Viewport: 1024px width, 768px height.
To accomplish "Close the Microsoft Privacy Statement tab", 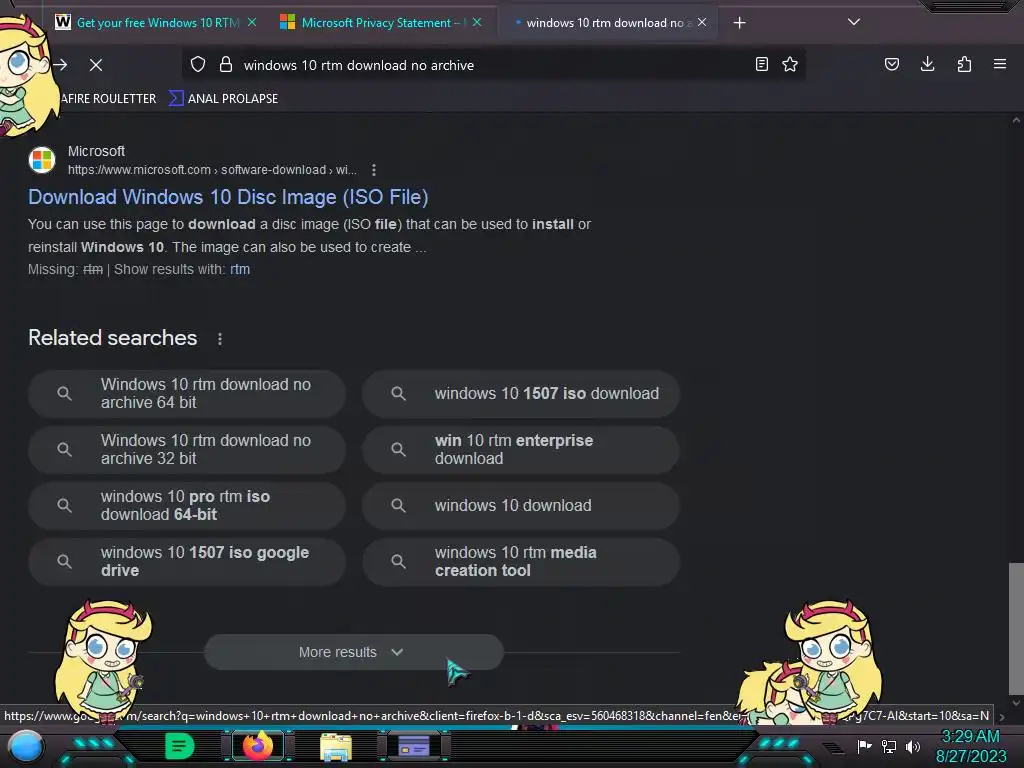I will pos(477,22).
